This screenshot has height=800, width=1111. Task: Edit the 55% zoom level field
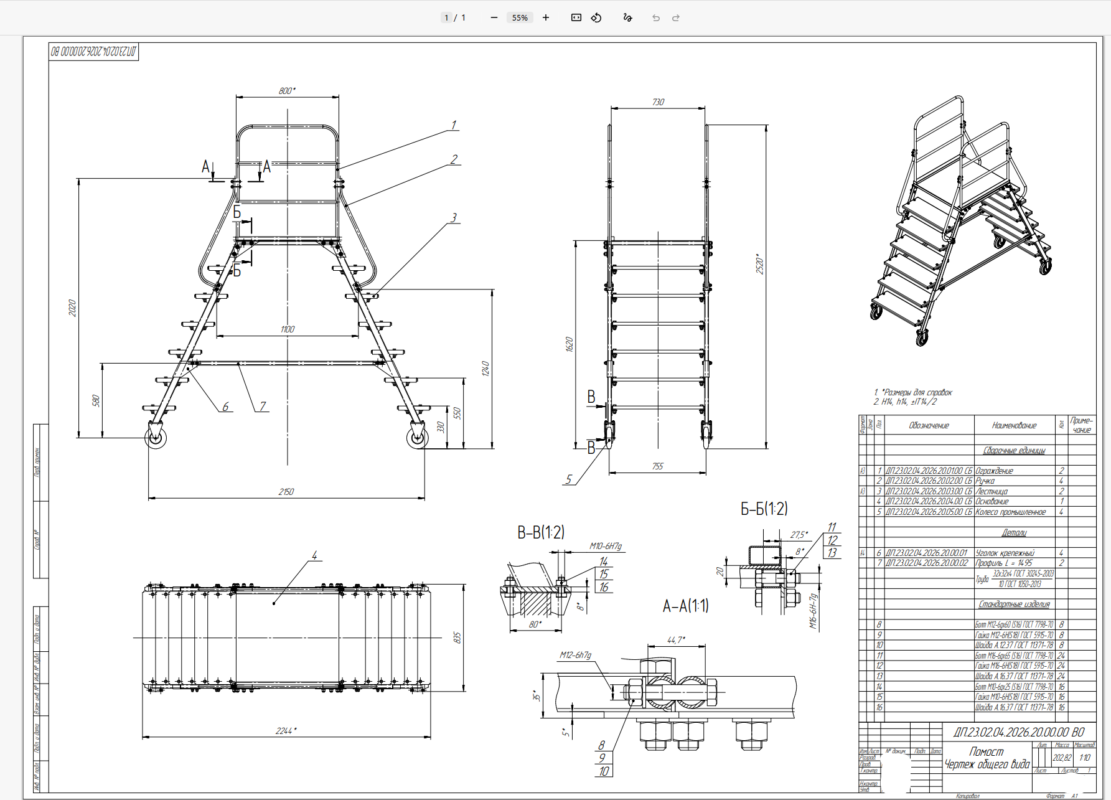coord(520,18)
